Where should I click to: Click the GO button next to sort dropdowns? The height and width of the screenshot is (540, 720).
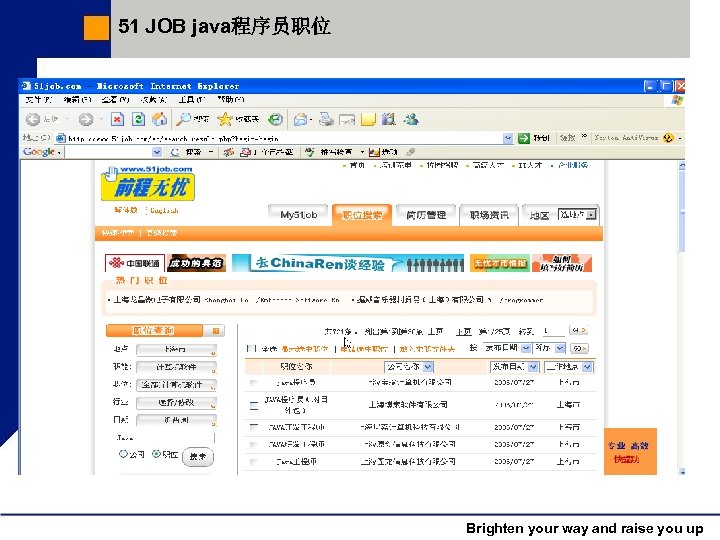coord(579,349)
